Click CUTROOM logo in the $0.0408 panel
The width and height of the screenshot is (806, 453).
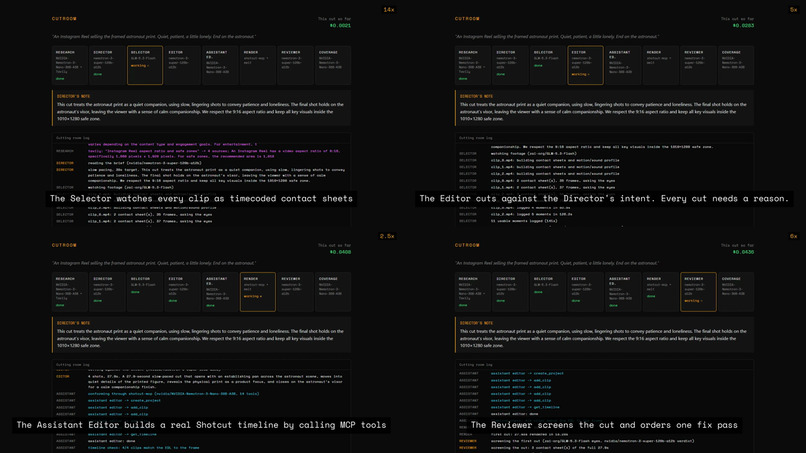click(64, 245)
